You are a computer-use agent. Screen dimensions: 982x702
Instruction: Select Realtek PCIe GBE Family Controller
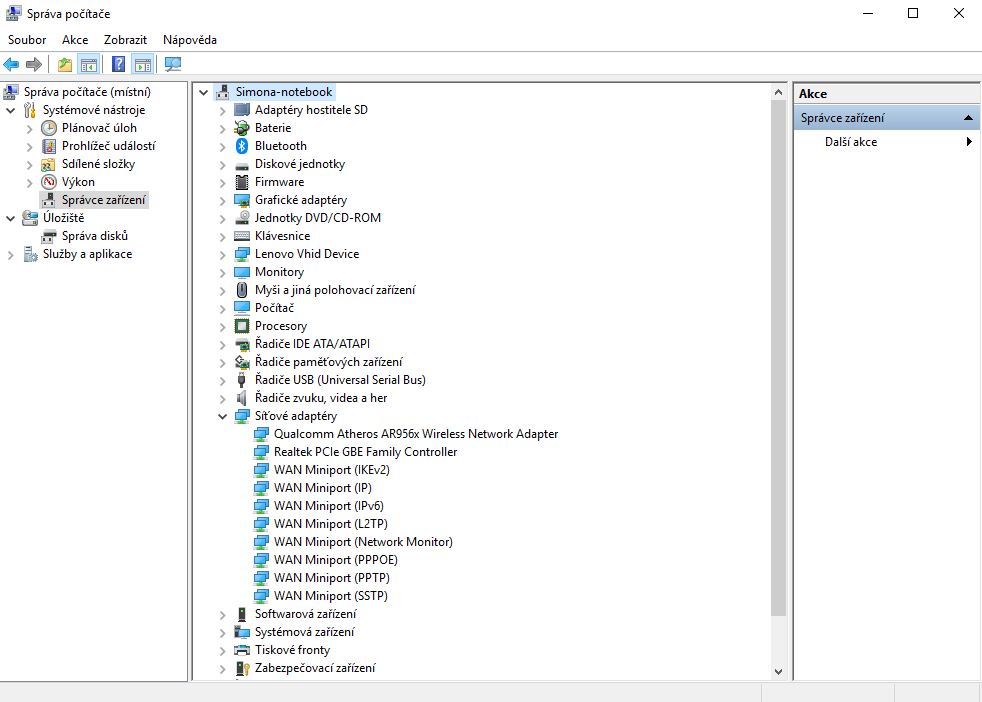tap(365, 452)
